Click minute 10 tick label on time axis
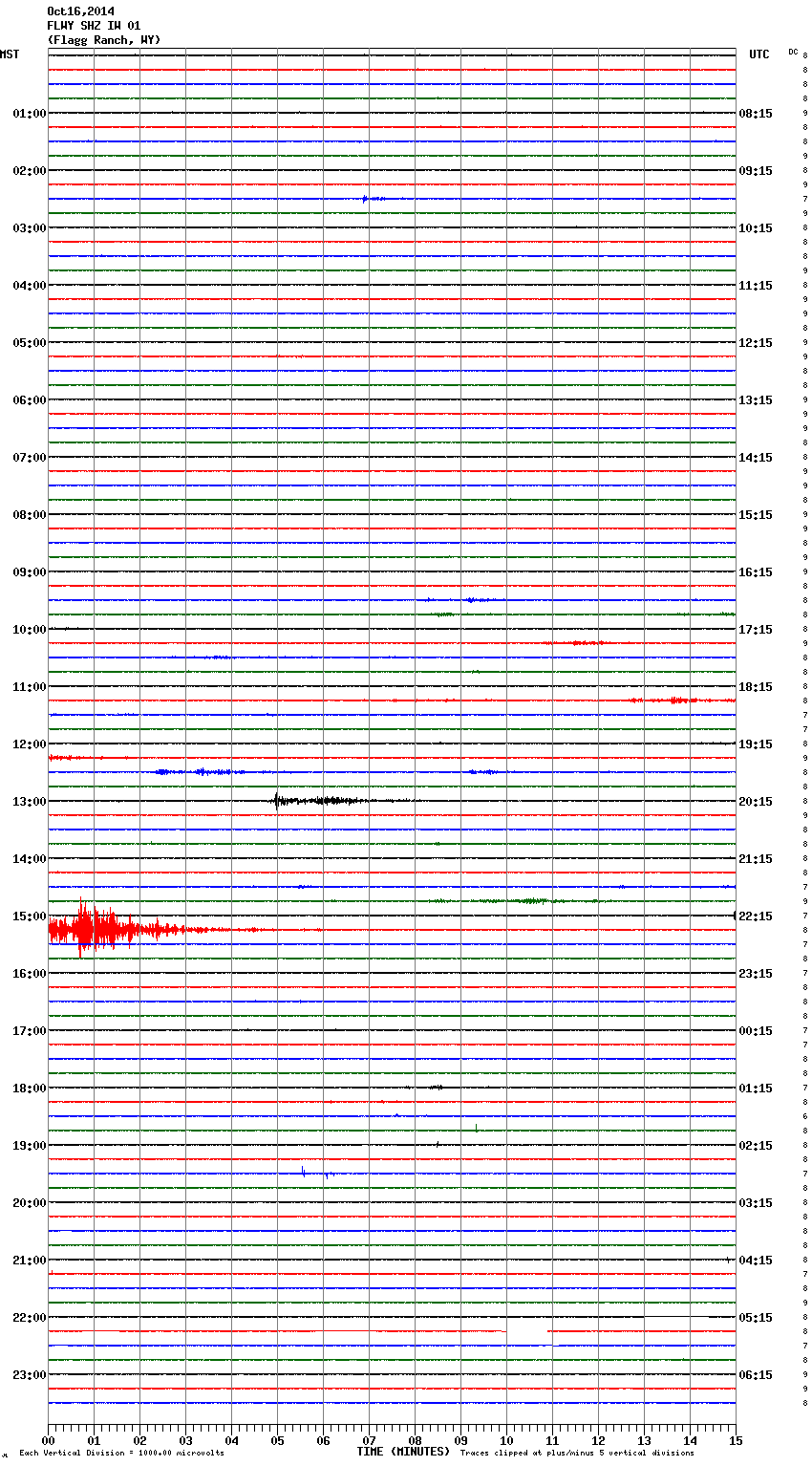Screen dimensions: 812x1466 pos(506,1440)
